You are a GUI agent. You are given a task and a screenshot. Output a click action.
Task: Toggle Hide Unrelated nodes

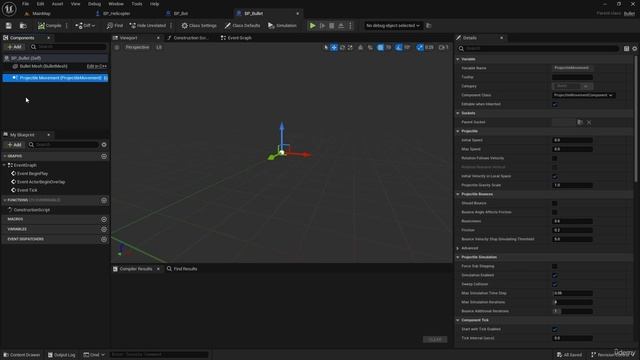coord(148,26)
